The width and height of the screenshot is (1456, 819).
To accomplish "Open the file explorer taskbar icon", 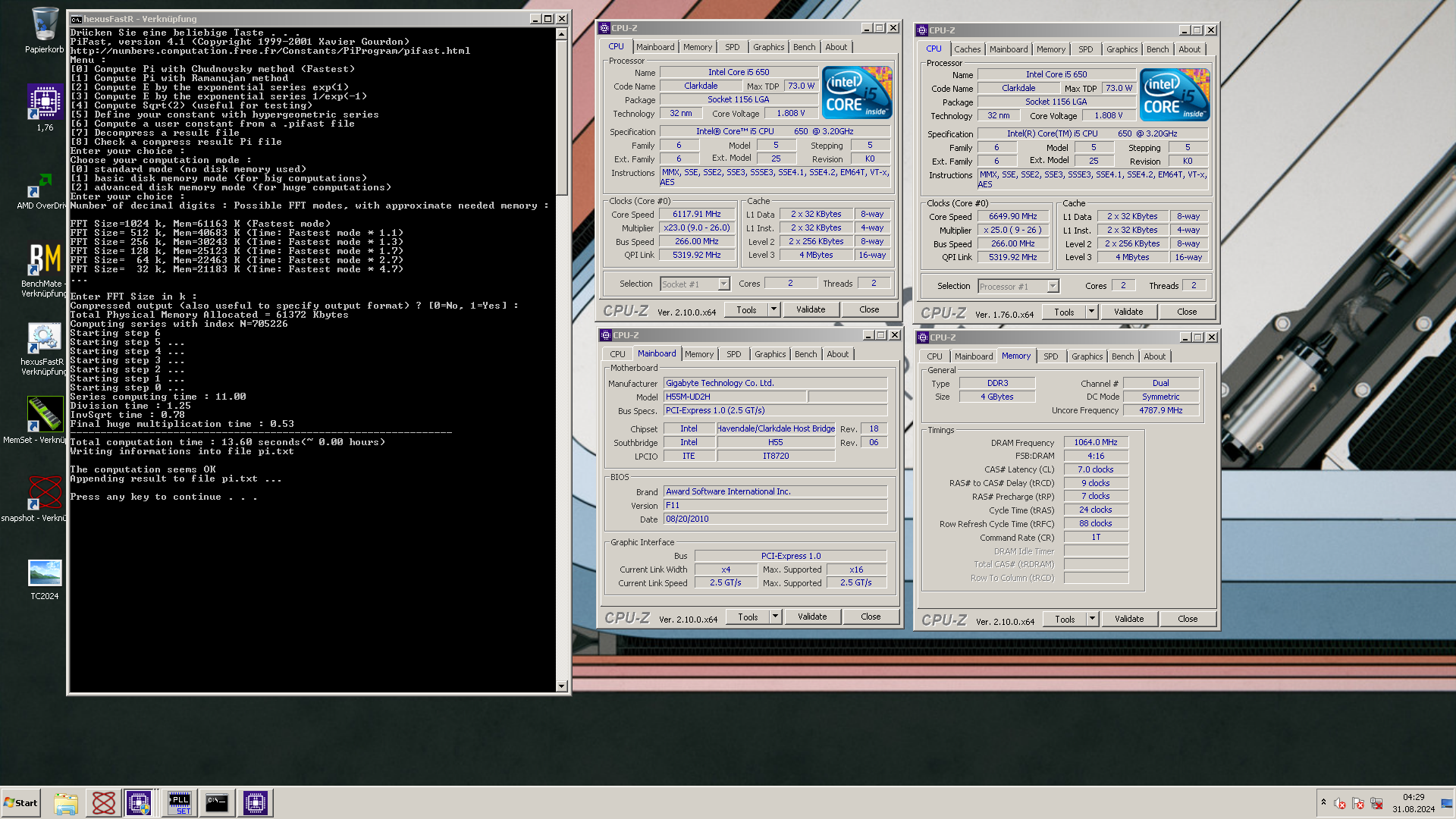I will click(66, 802).
